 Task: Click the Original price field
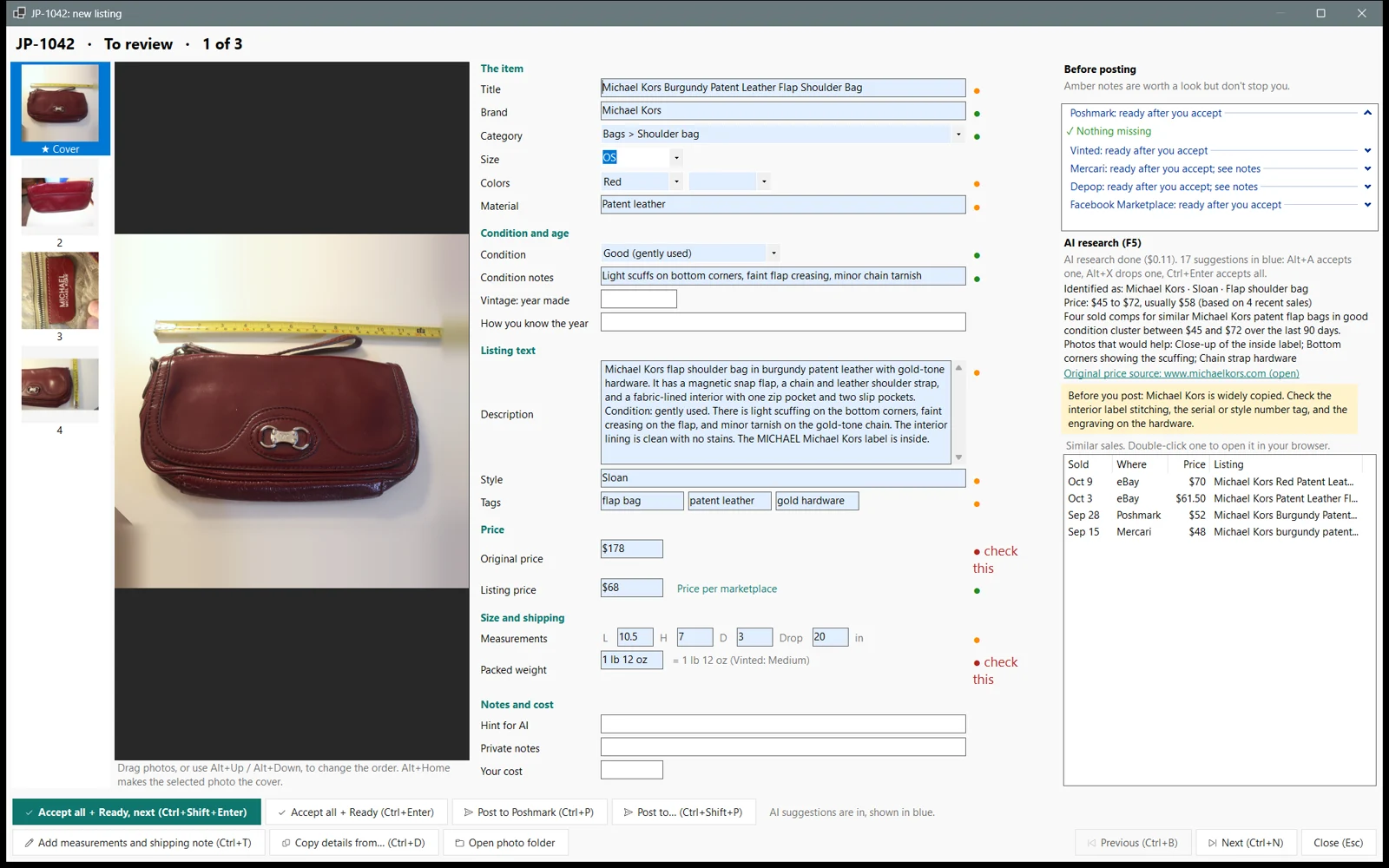[x=631, y=549]
